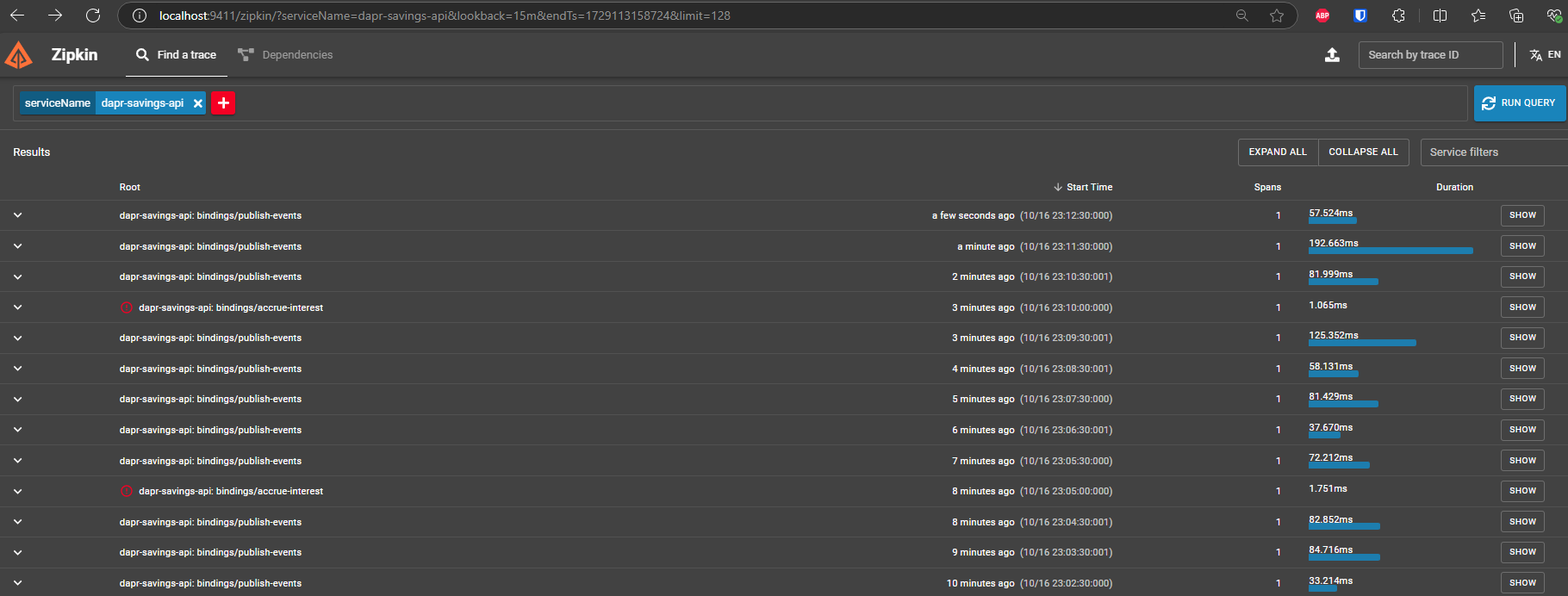This screenshot has width=1568, height=596.
Task: Open the Bitwarden shield extension icon
Action: tap(1360, 16)
